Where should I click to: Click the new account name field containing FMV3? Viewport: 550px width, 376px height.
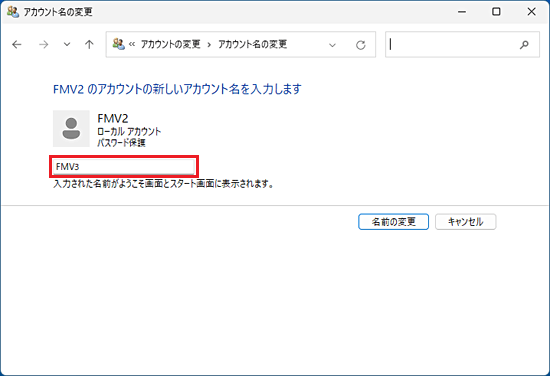(124, 167)
